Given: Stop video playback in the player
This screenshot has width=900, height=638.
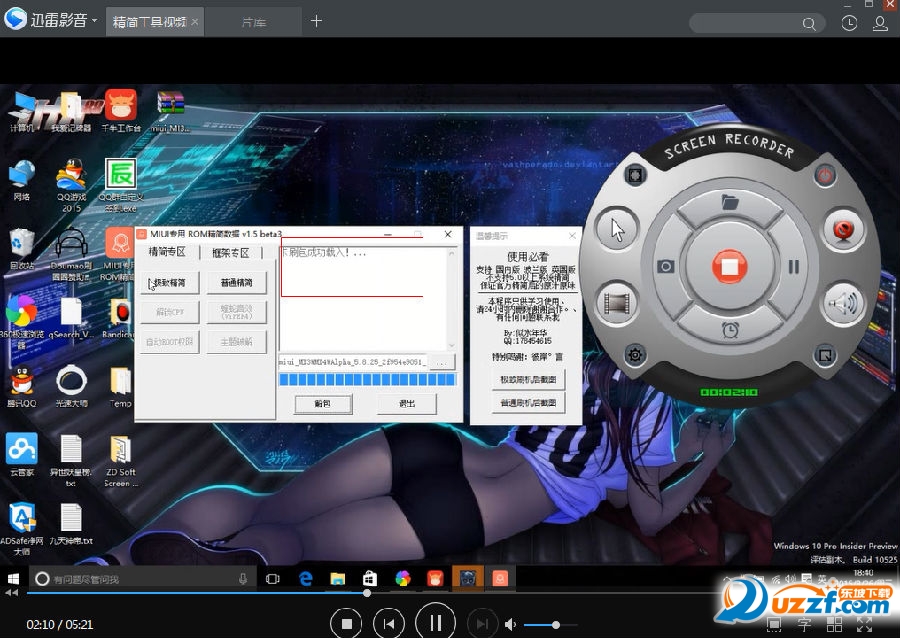Looking at the screenshot, I should [347, 624].
